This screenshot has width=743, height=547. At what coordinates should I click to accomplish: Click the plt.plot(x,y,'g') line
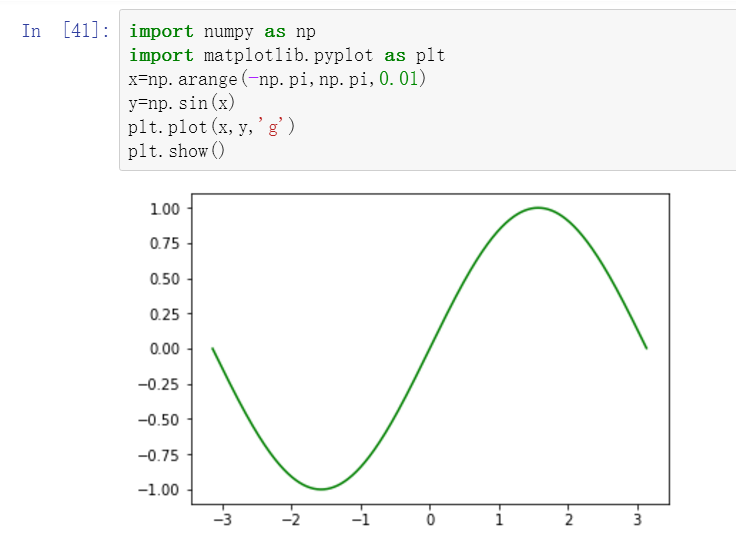click(x=212, y=127)
